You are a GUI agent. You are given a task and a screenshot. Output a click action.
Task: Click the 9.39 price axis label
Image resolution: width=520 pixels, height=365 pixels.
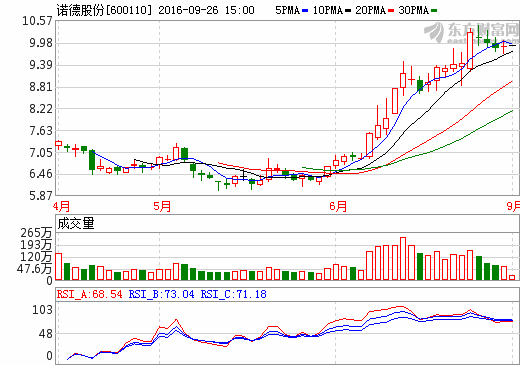coord(41,65)
